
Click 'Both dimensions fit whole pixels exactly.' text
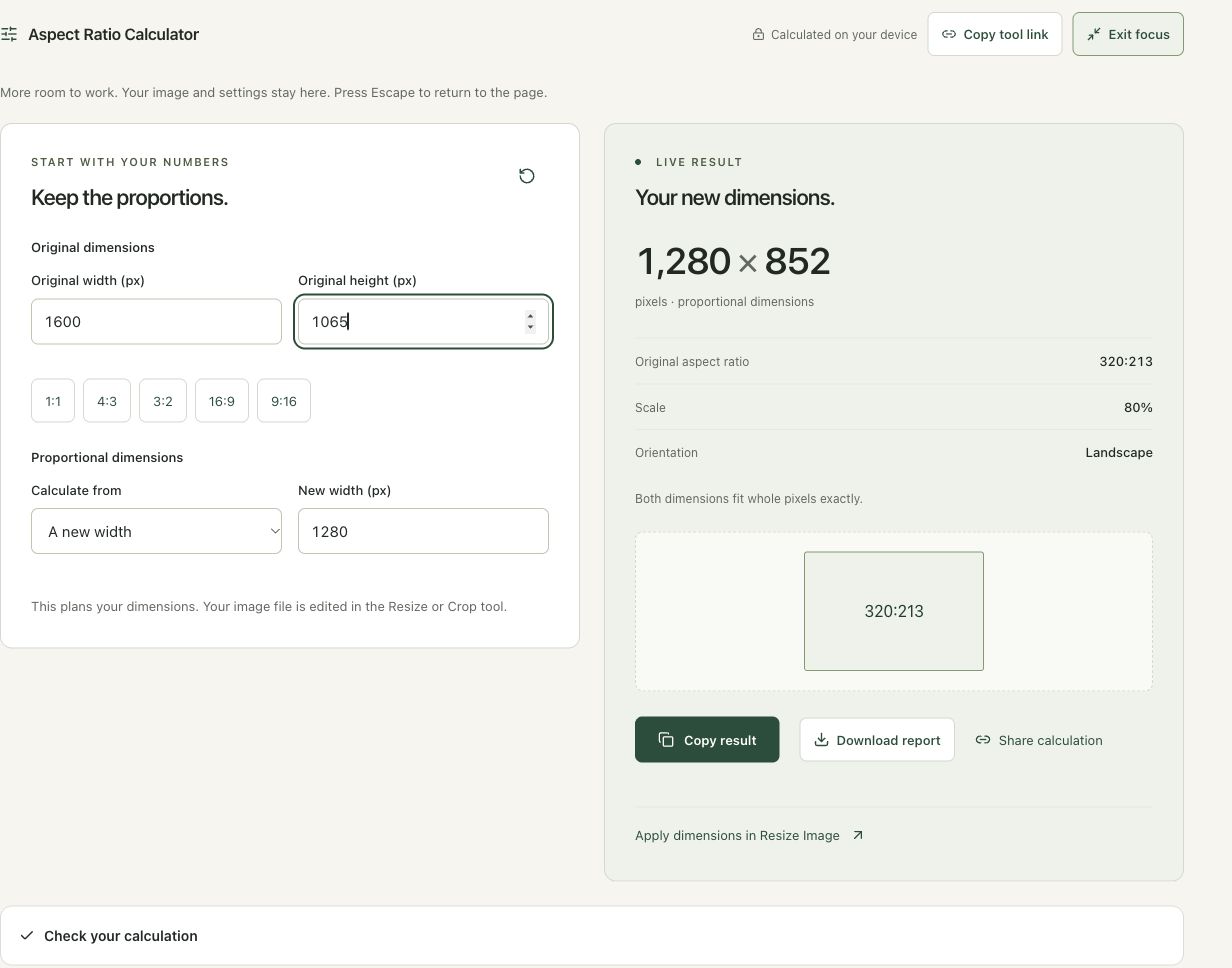(749, 499)
